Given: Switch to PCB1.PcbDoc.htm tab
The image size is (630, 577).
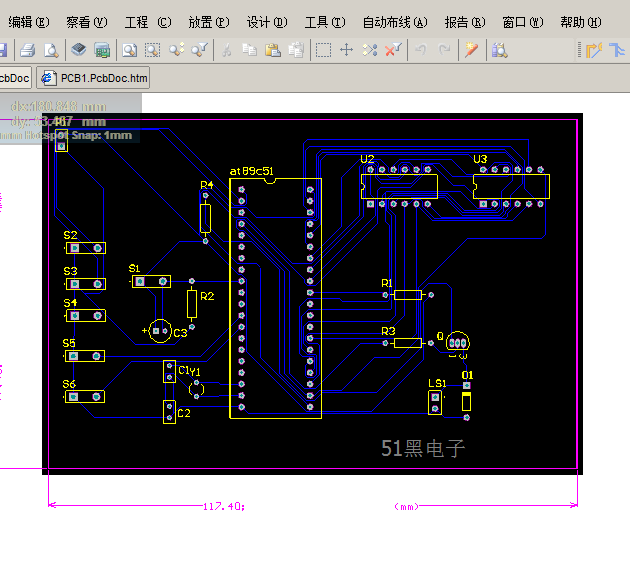Looking at the screenshot, I should 93,78.
